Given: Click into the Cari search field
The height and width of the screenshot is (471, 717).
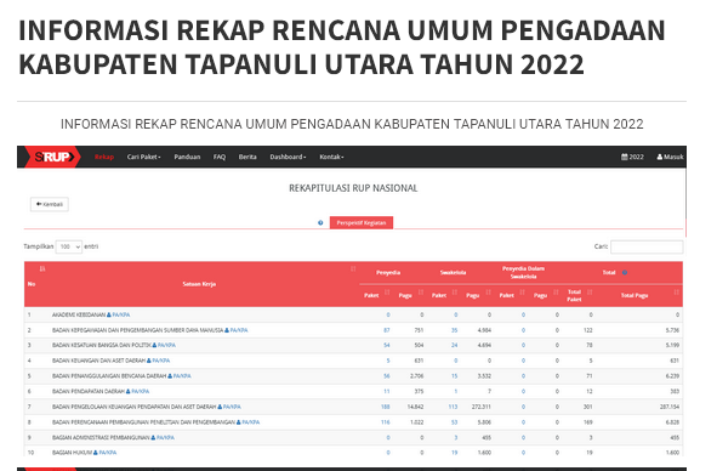Looking at the screenshot, I should [x=646, y=246].
